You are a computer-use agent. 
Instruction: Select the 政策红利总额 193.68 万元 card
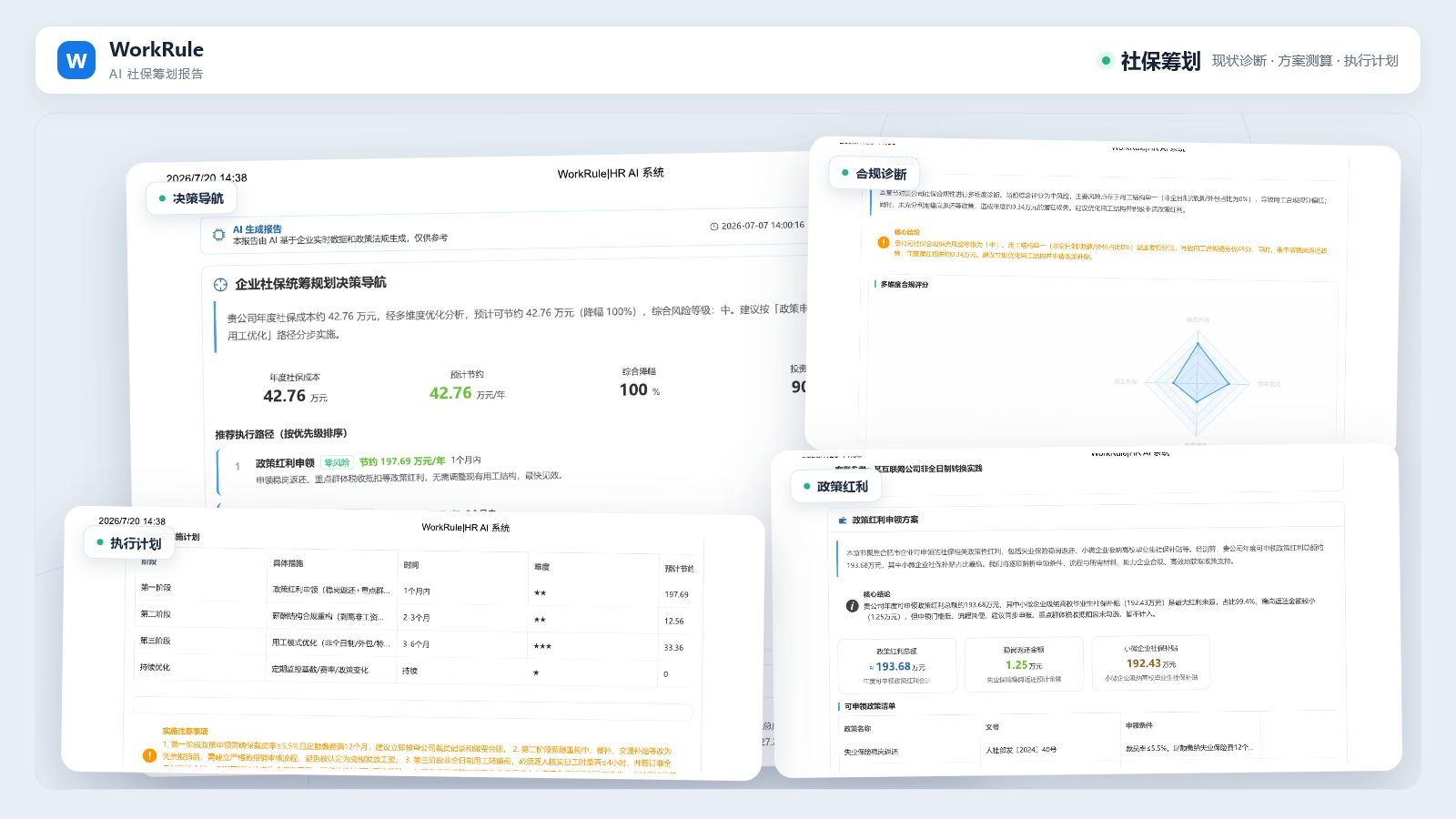coord(896,666)
